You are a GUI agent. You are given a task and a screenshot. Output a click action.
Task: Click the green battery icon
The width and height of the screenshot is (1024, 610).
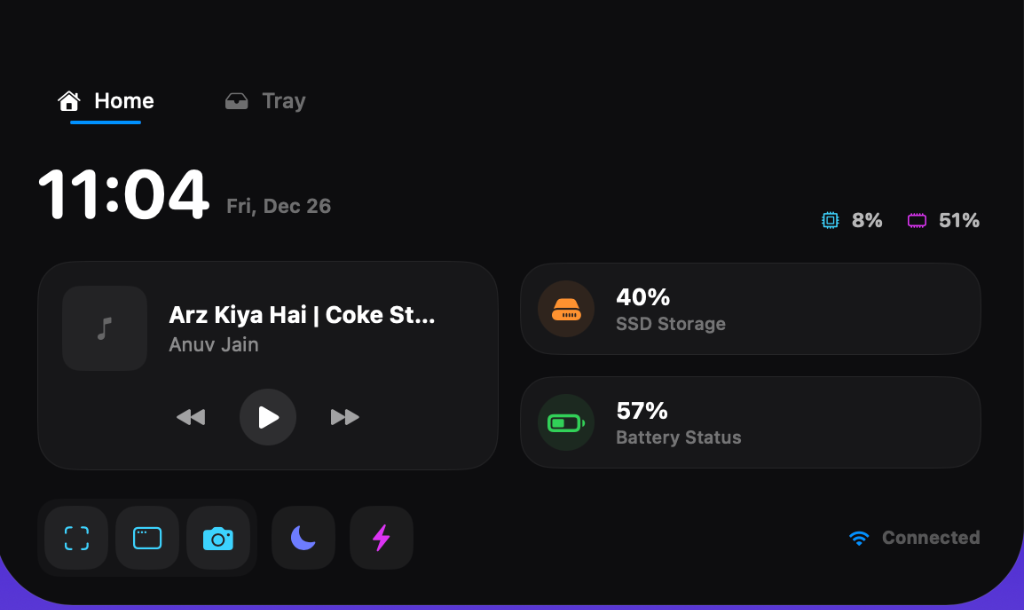[x=566, y=423]
